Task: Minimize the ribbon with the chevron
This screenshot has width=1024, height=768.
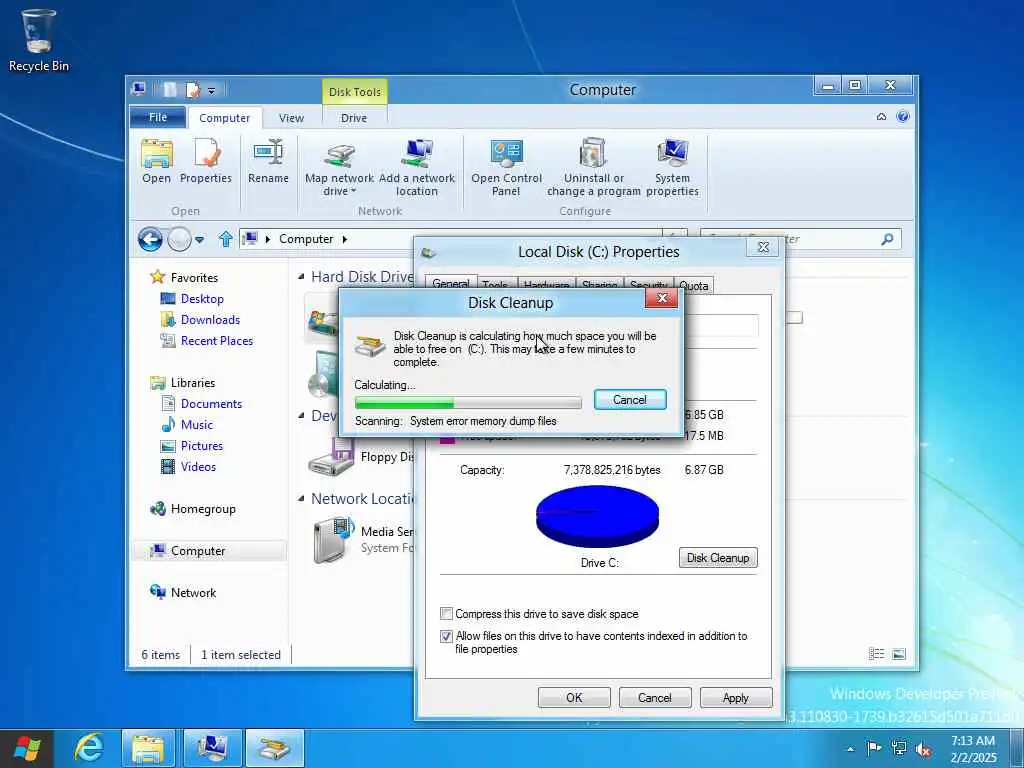Action: click(881, 117)
